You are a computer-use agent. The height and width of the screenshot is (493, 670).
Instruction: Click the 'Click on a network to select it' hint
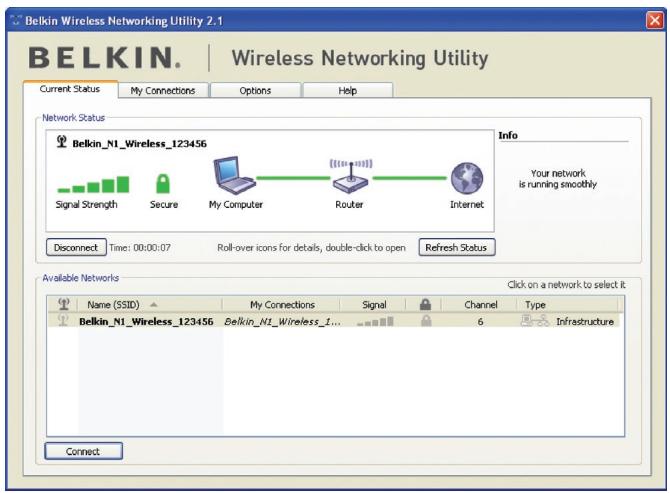point(566,285)
